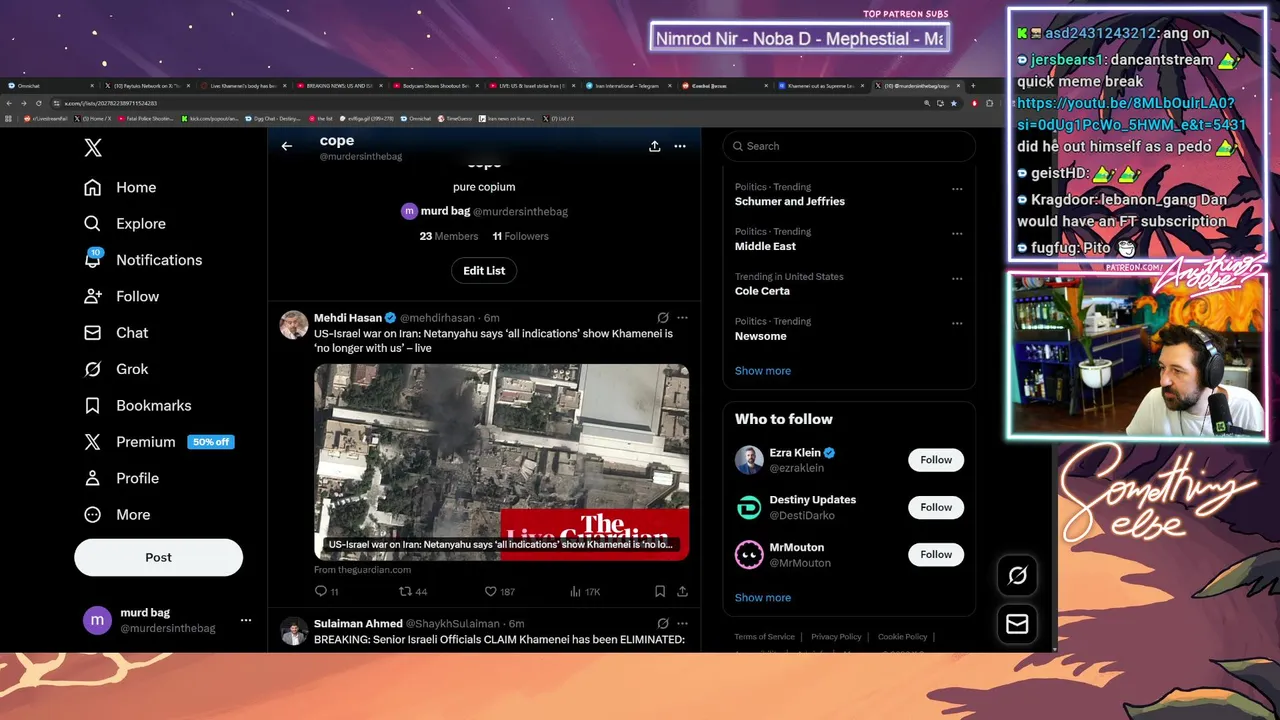Image resolution: width=1280 pixels, height=720 pixels.
Task: Open YouTube link in stream chat
Action: 1132,115
